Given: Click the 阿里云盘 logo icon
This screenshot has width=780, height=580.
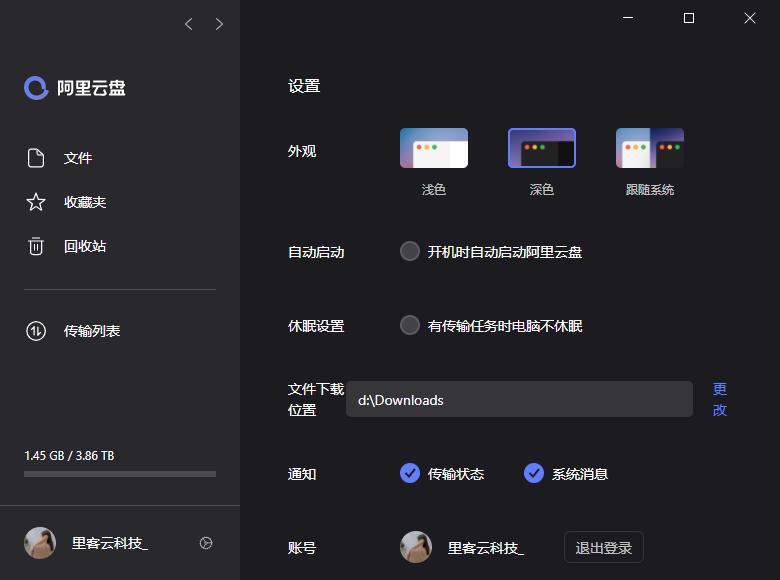Looking at the screenshot, I should pos(36,88).
